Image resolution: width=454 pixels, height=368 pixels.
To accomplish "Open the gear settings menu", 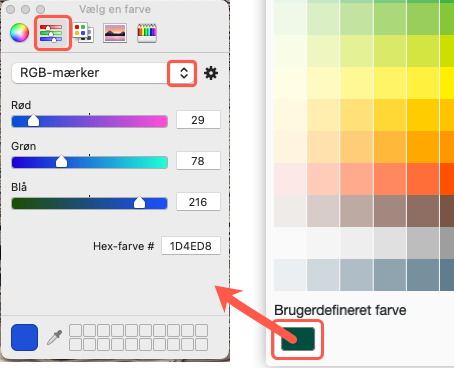I will point(211,73).
